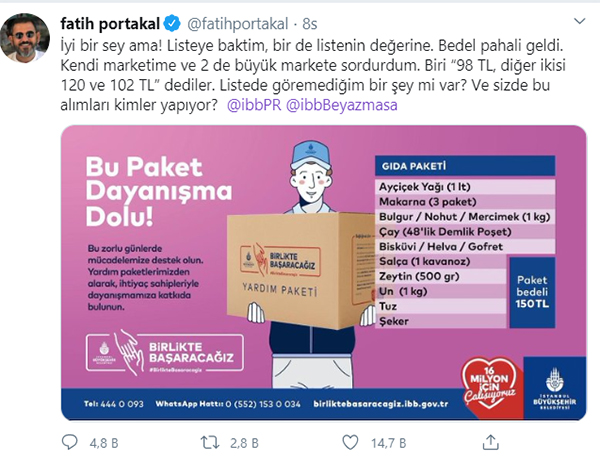
Task: Click the reply speech bubble icon
Action: [x=70, y=442]
